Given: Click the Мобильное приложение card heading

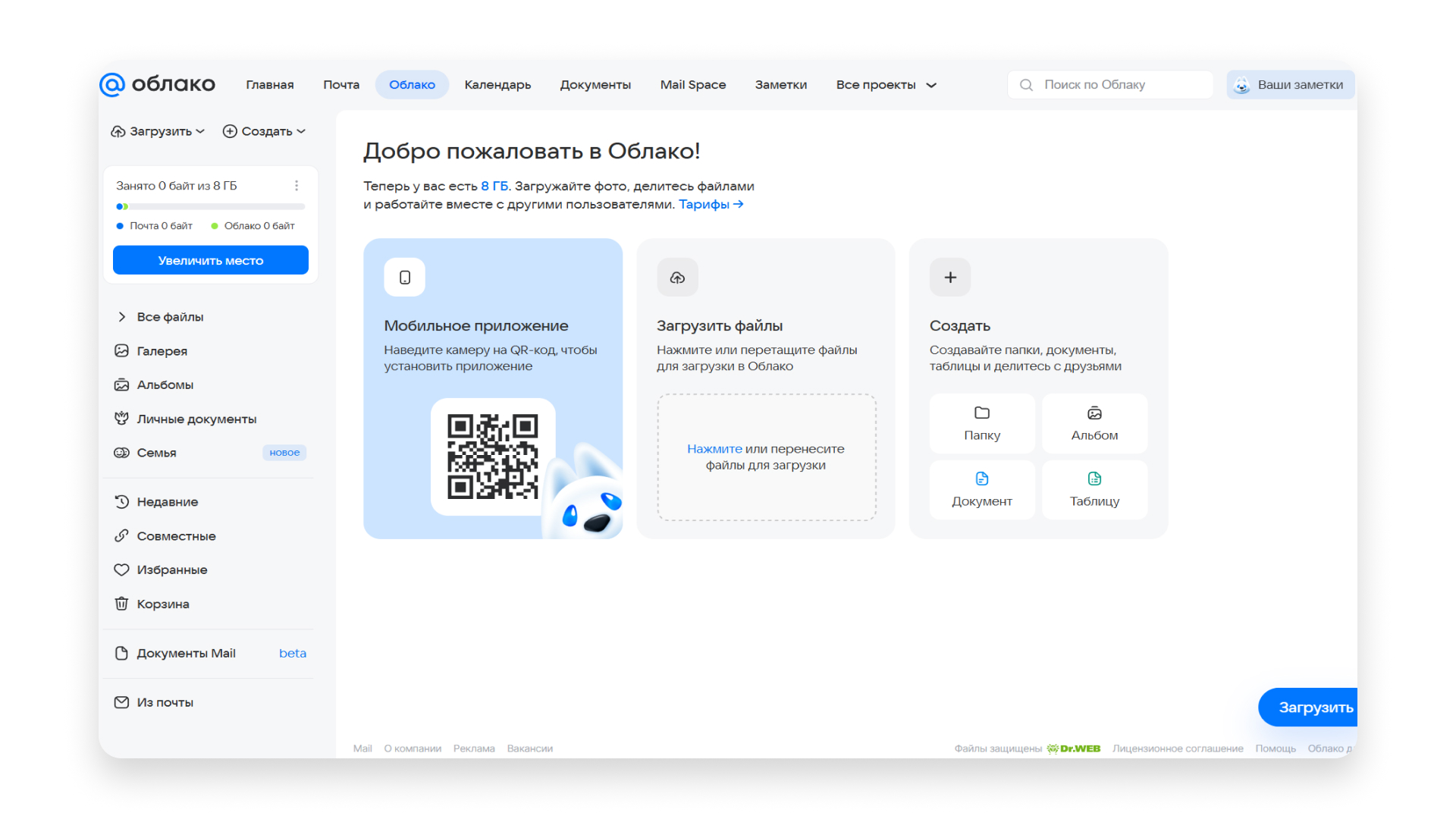Looking at the screenshot, I should click(476, 325).
